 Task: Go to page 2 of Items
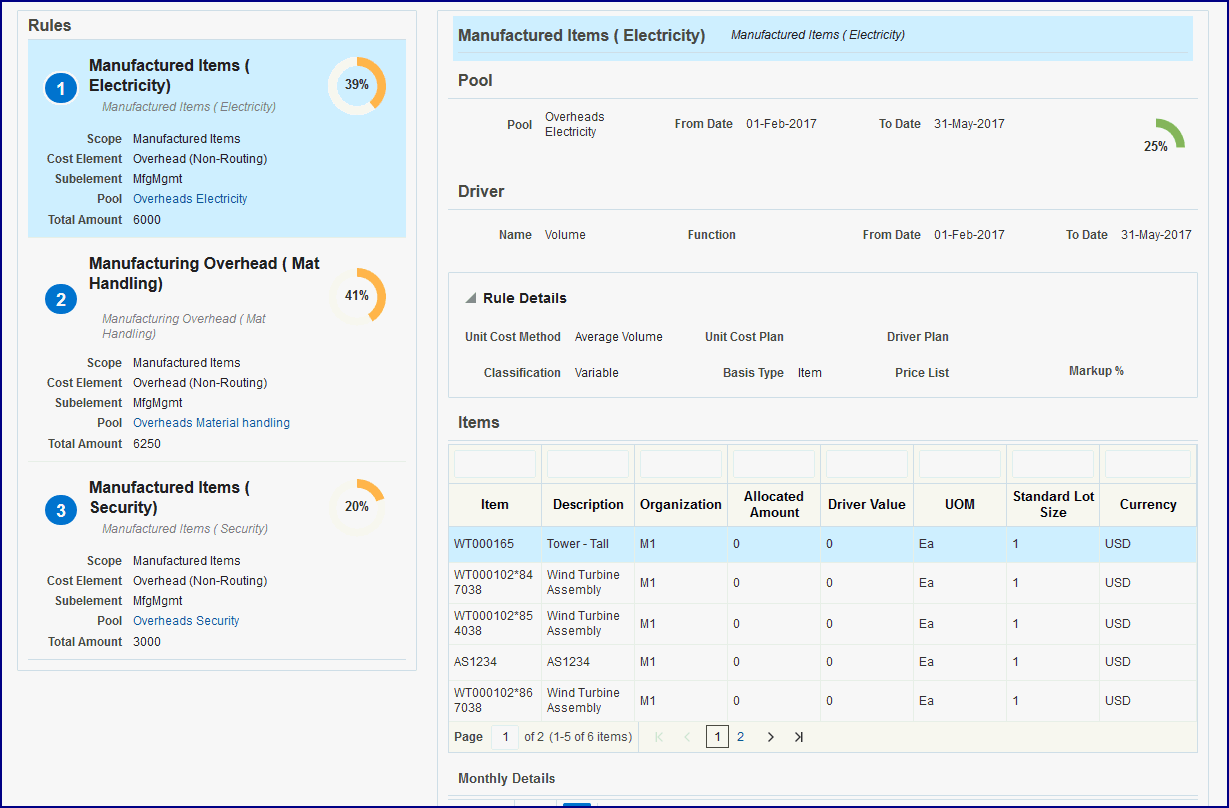click(x=741, y=737)
